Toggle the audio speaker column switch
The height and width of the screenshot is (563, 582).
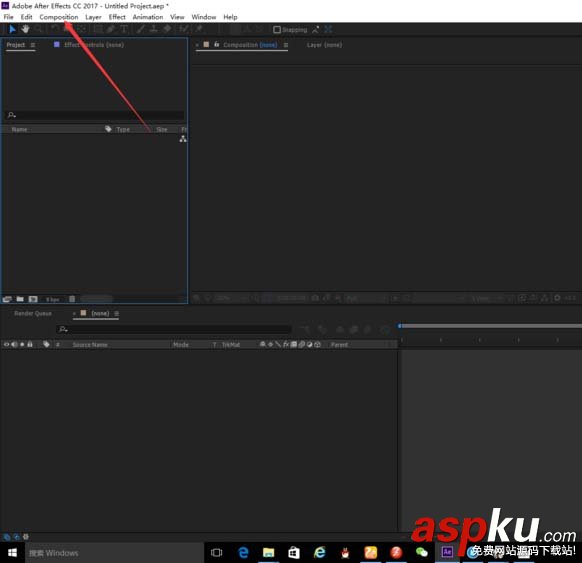(14, 345)
